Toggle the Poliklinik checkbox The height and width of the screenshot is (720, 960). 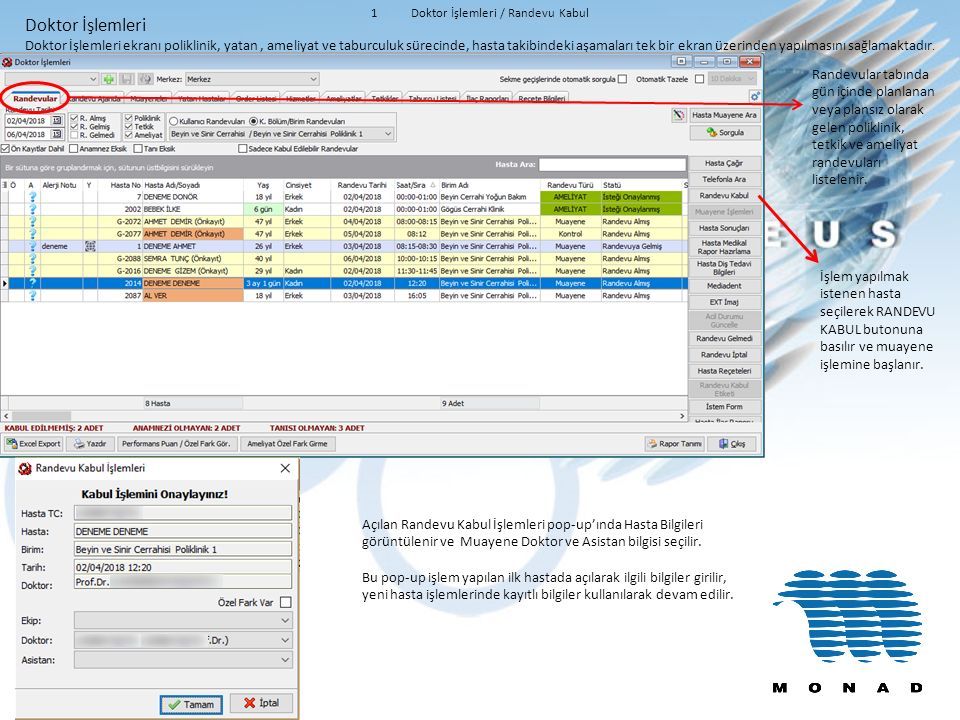[x=129, y=118]
